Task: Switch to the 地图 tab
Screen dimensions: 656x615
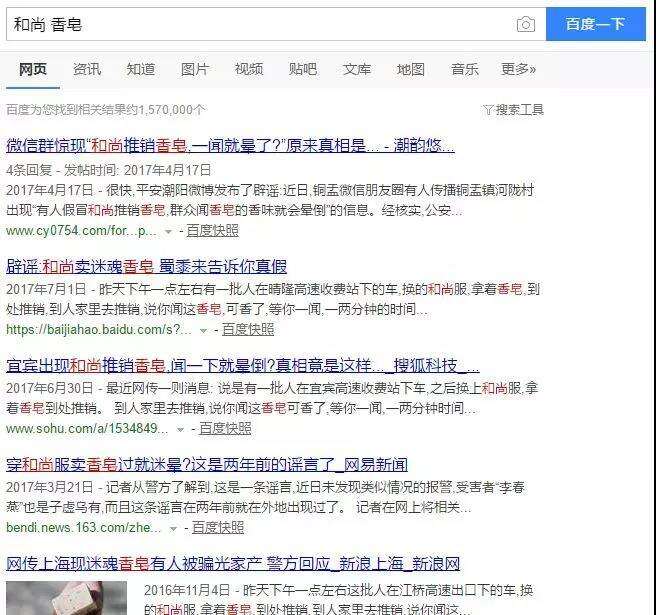Action: click(x=411, y=69)
